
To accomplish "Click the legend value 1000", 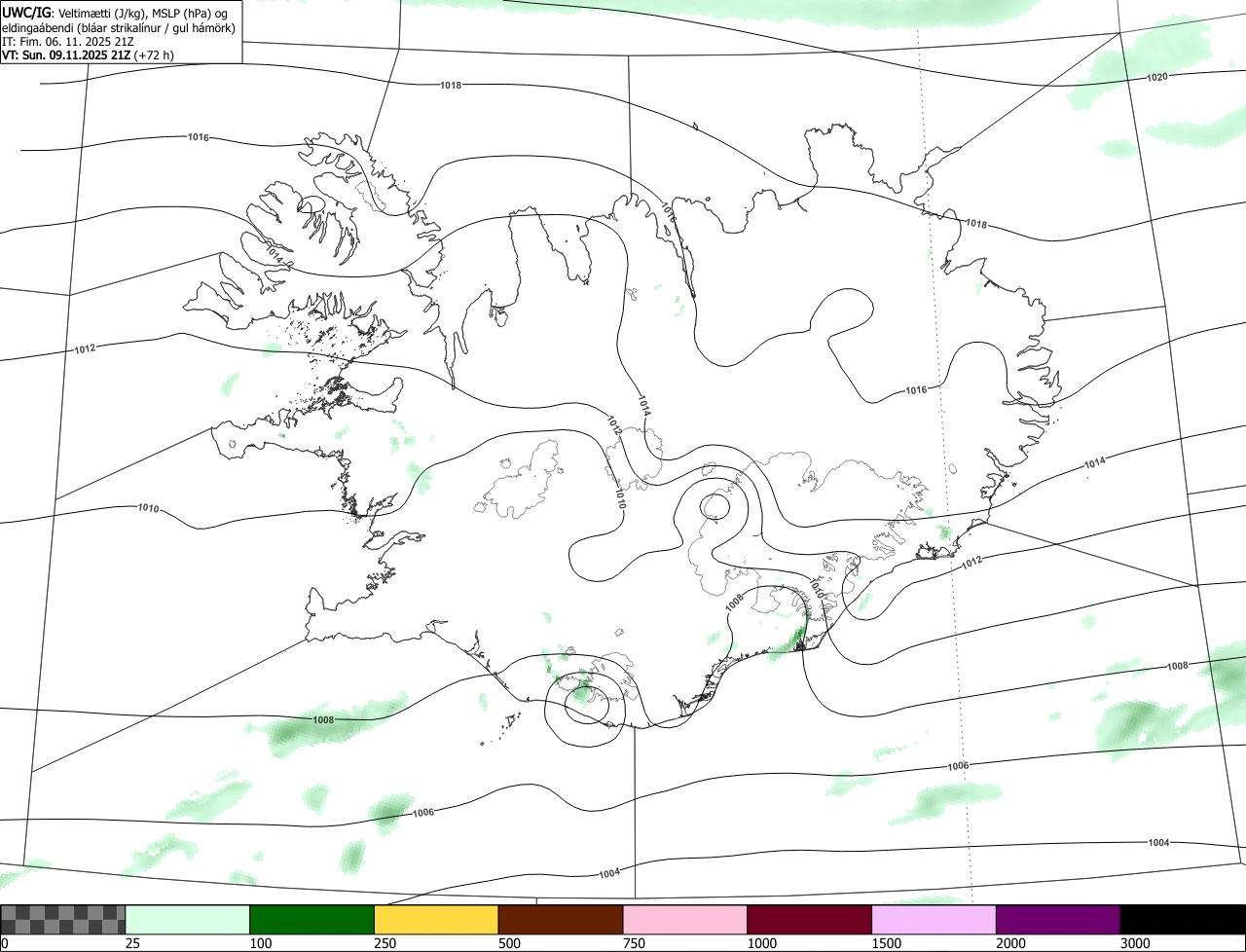I will tap(763, 943).
